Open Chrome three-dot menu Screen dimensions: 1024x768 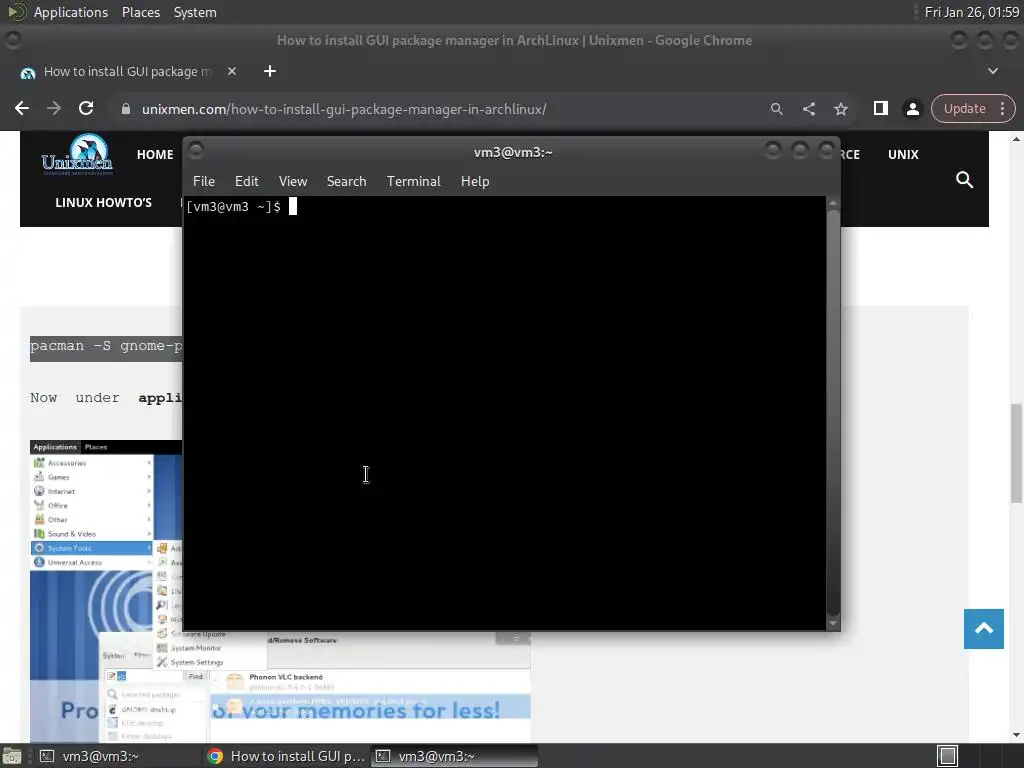pos(1002,108)
